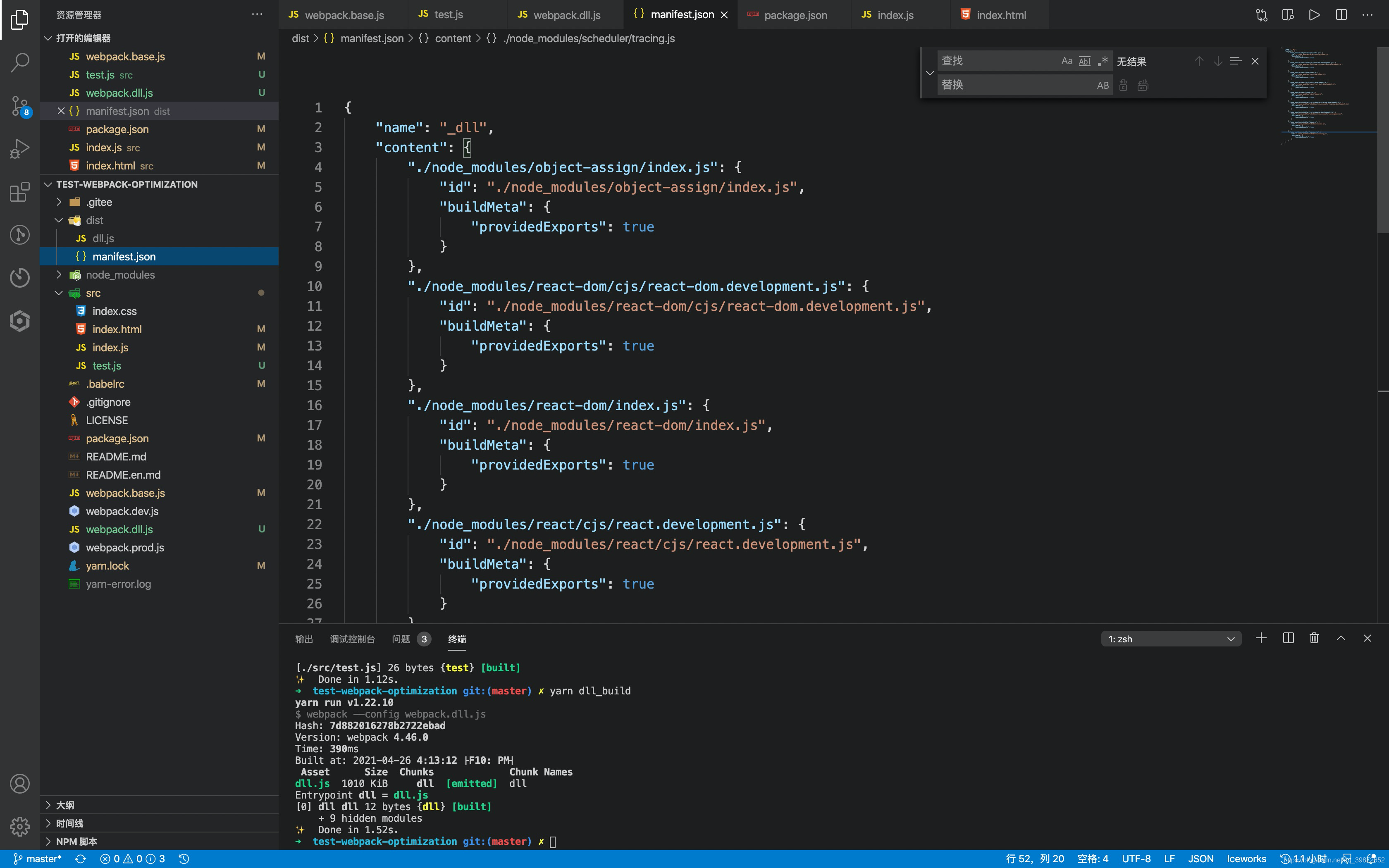This screenshot has width=1389, height=868.
Task: Maximize the terminal panel with caret
Action: point(1341,638)
